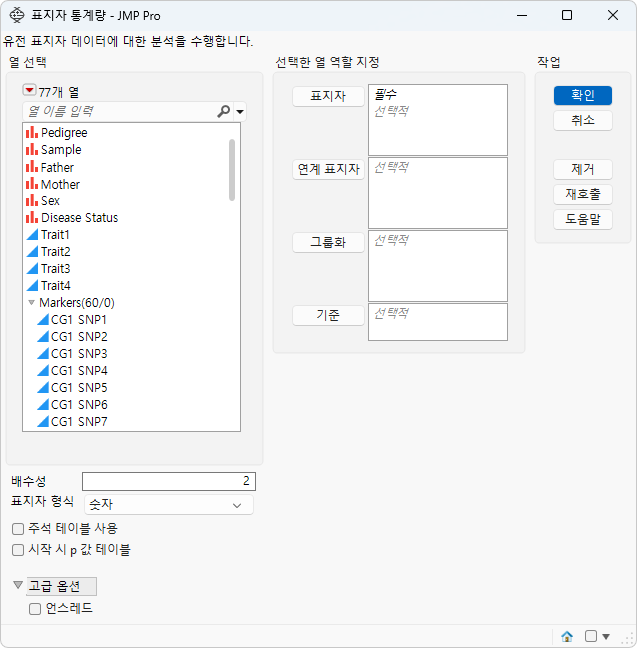
Task: Click the 배수성 value field
Action: pyautogui.click(x=169, y=481)
